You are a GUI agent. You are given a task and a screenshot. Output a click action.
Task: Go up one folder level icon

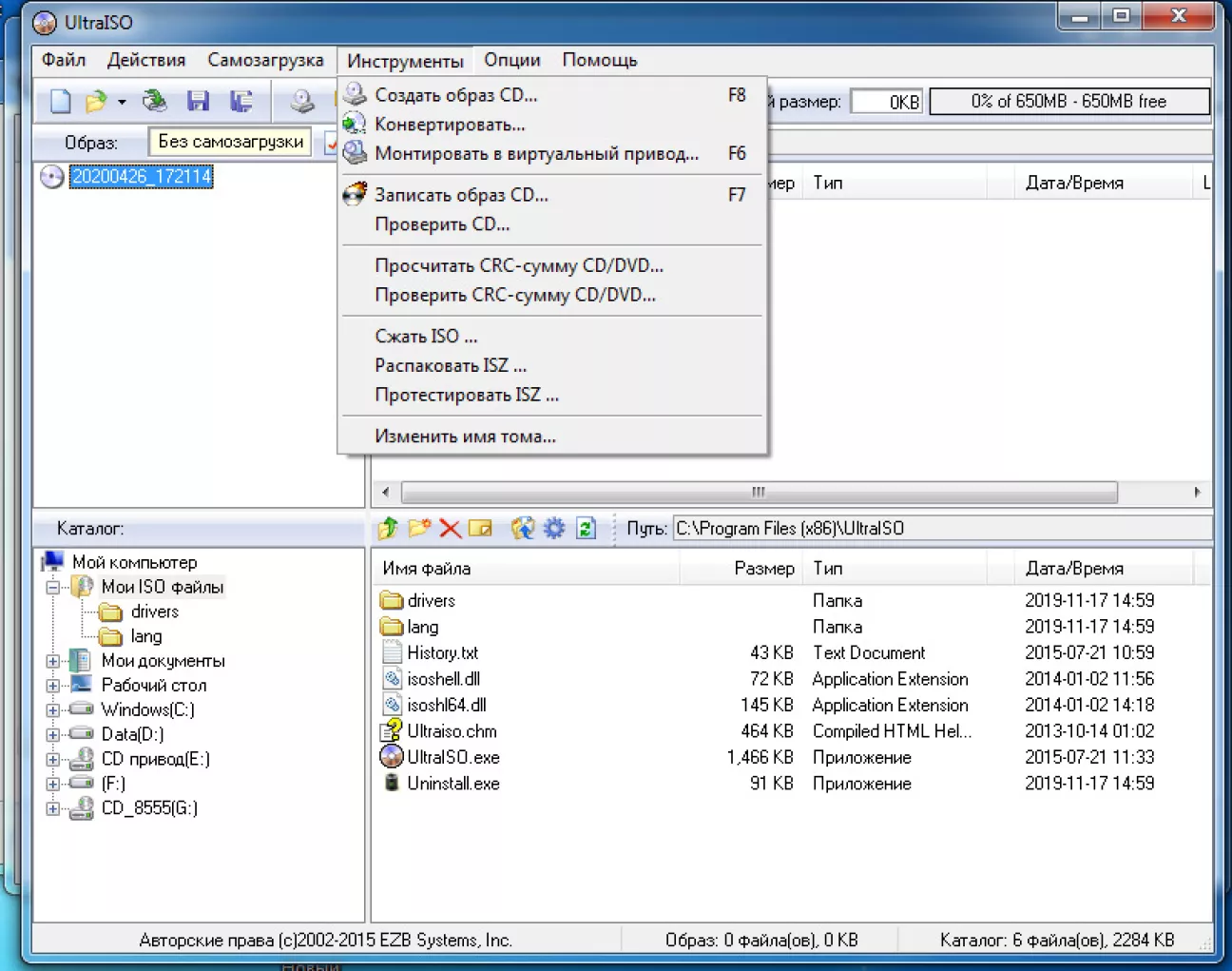tap(388, 529)
